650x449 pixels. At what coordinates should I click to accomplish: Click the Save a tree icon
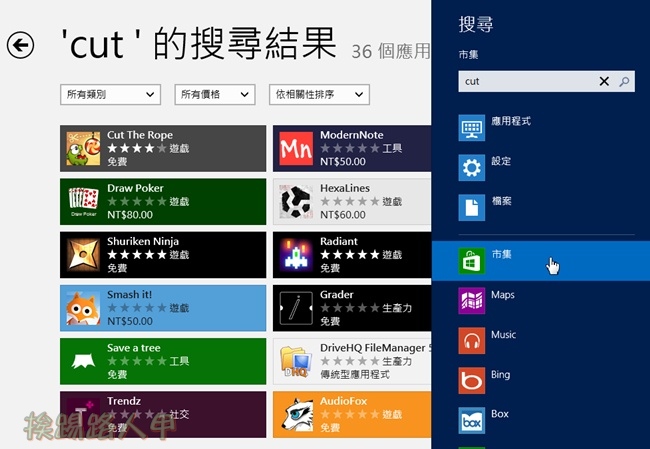pos(83,361)
